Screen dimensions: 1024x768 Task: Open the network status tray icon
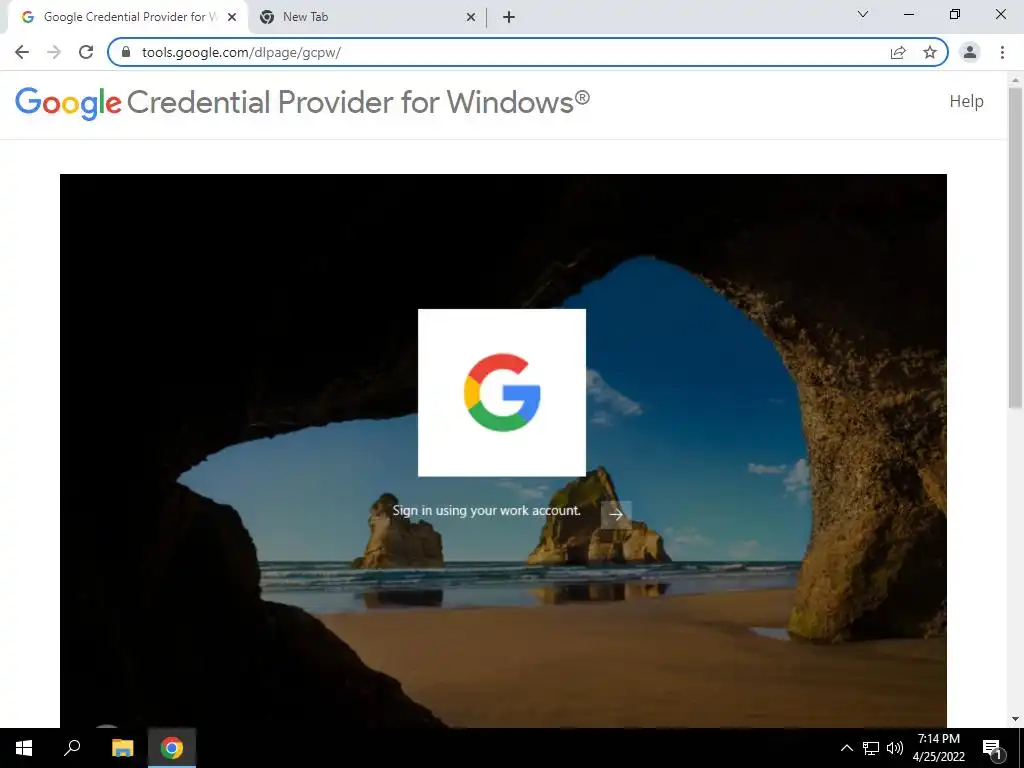coord(871,748)
